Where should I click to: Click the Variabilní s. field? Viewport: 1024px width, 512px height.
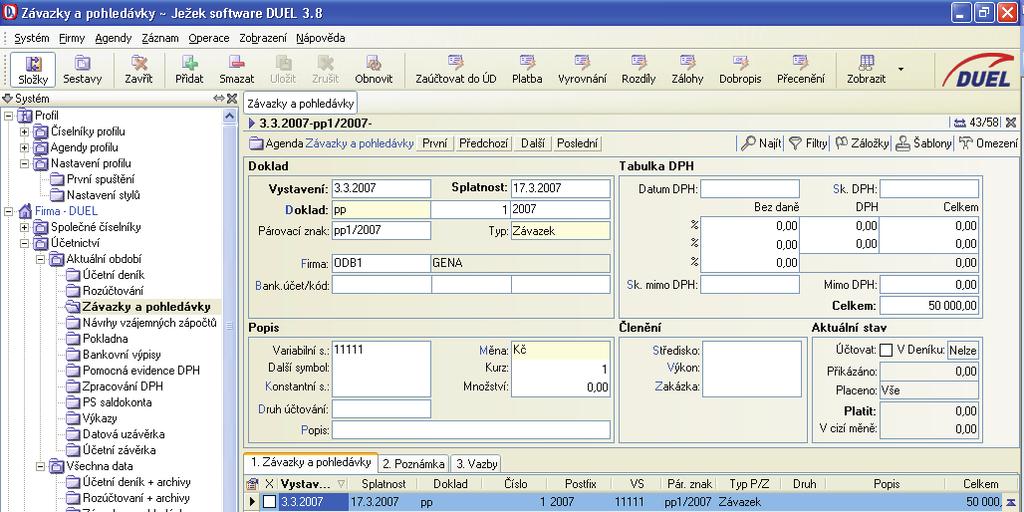tap(381, 349)
